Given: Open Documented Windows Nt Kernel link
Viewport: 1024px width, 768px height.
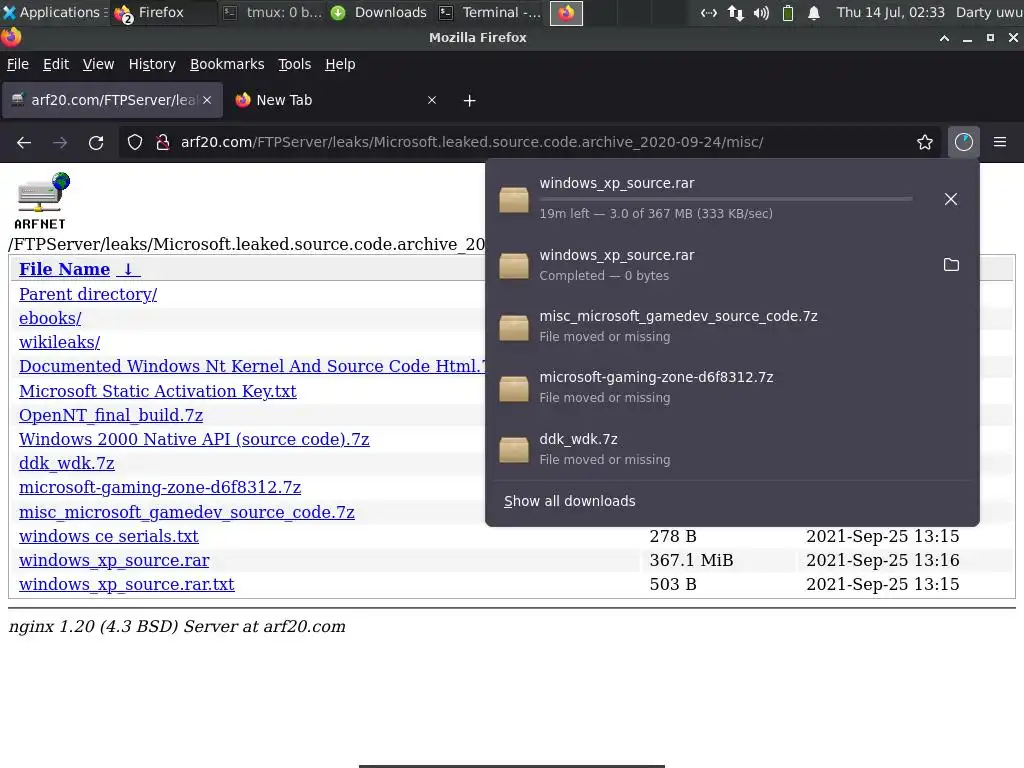Looking at the screenshot, I should pyautogui.click(x=251, y=366).
